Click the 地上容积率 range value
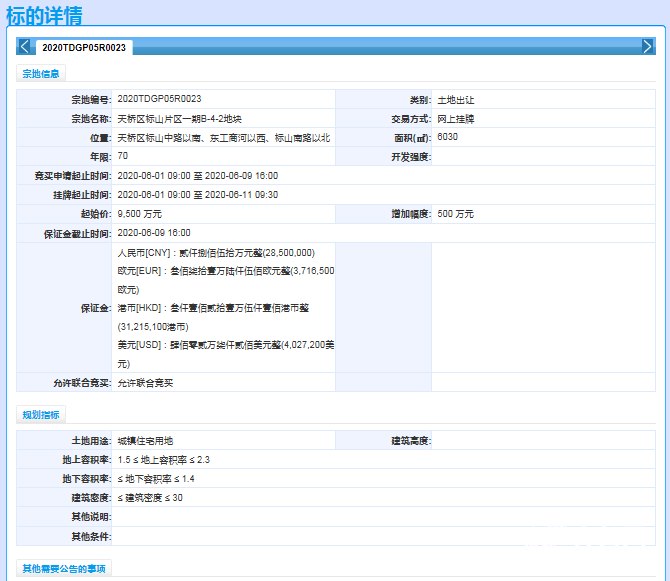This screenshot has width=670, height=581. 163,460
